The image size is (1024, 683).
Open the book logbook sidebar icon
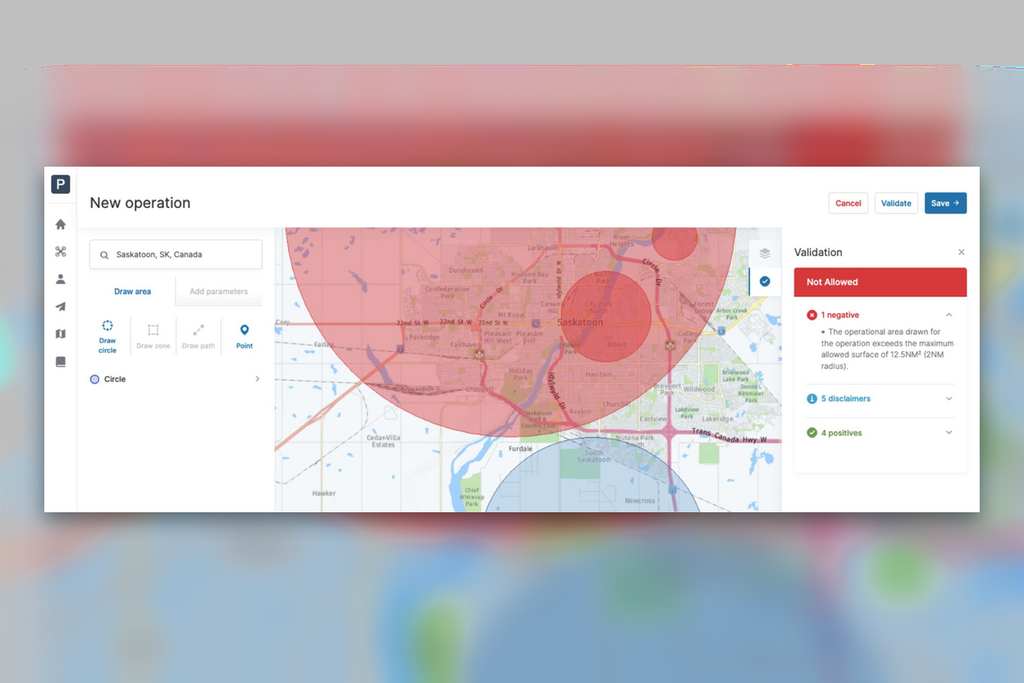coord(61,361)
